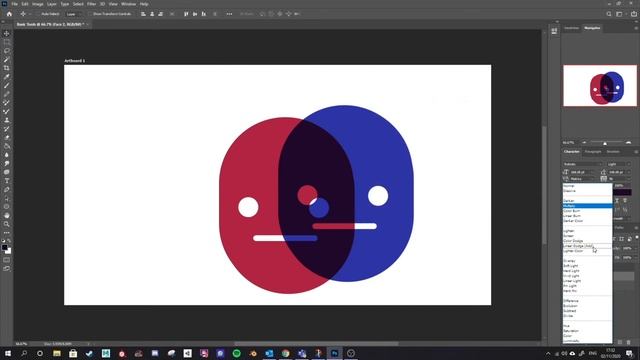Select the Lasso tool
Image resolution: width=640 pixels, height=360 pixels.
[7, 51]
